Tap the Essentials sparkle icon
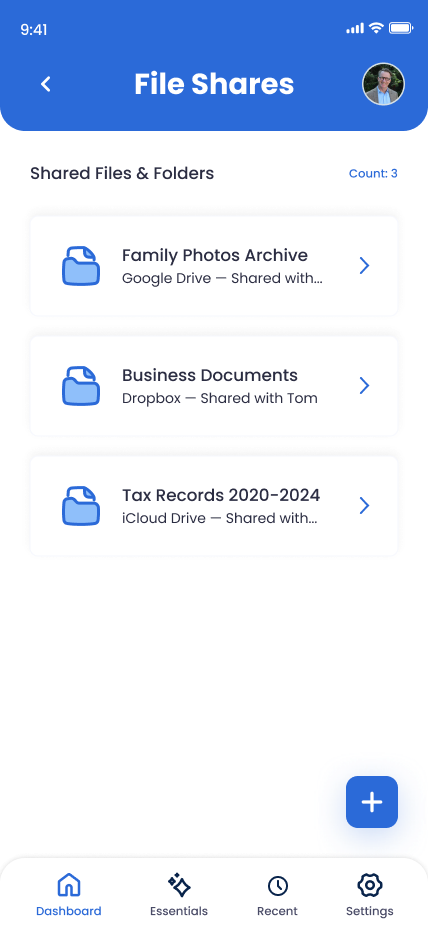Image resolution: width=428 pixels, height=926 pixels. (x=179, y=885)
